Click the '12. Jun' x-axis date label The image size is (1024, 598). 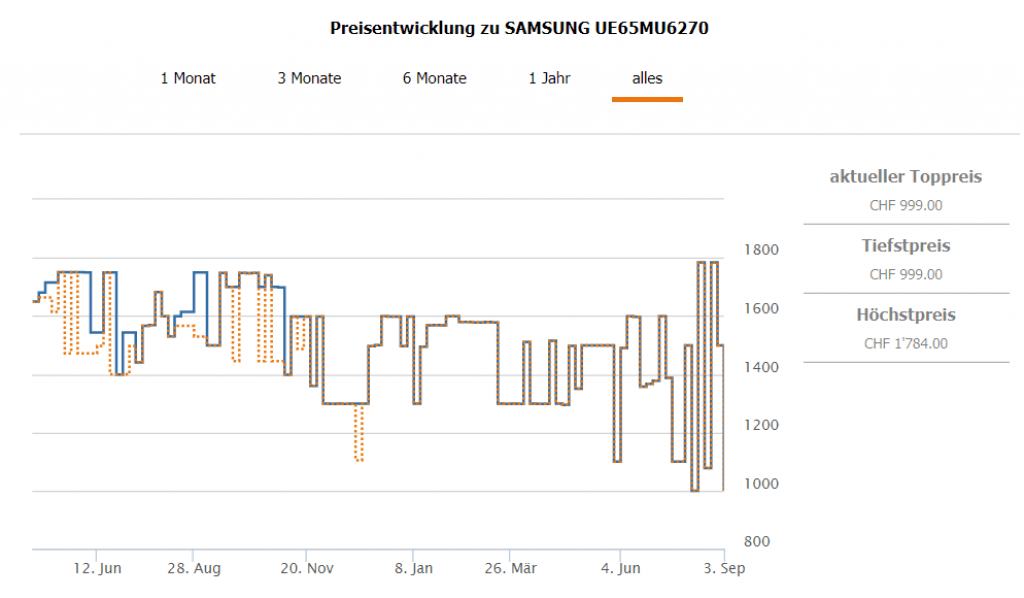point(99,568)
